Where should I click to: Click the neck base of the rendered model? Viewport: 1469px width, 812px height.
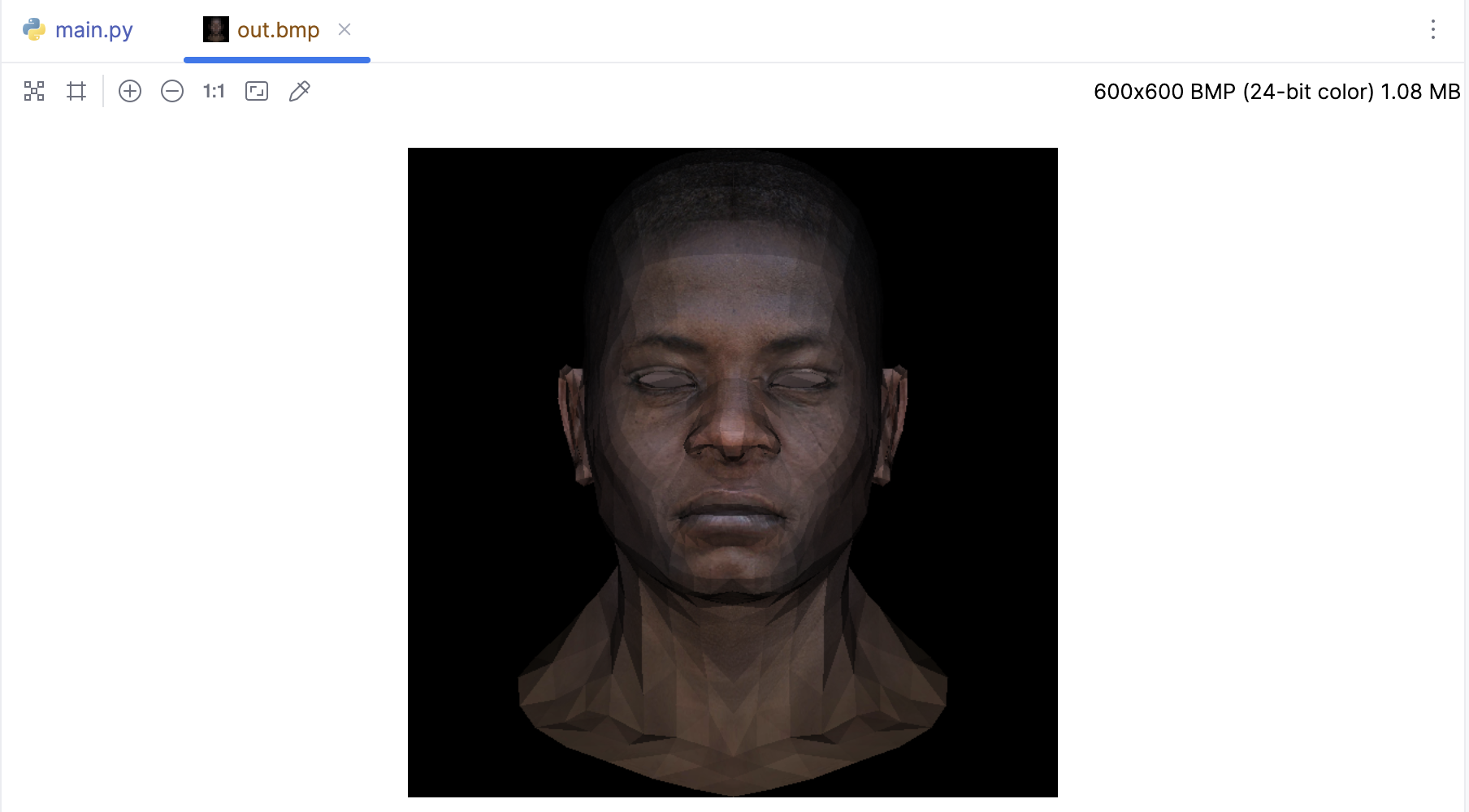(733, 731)
